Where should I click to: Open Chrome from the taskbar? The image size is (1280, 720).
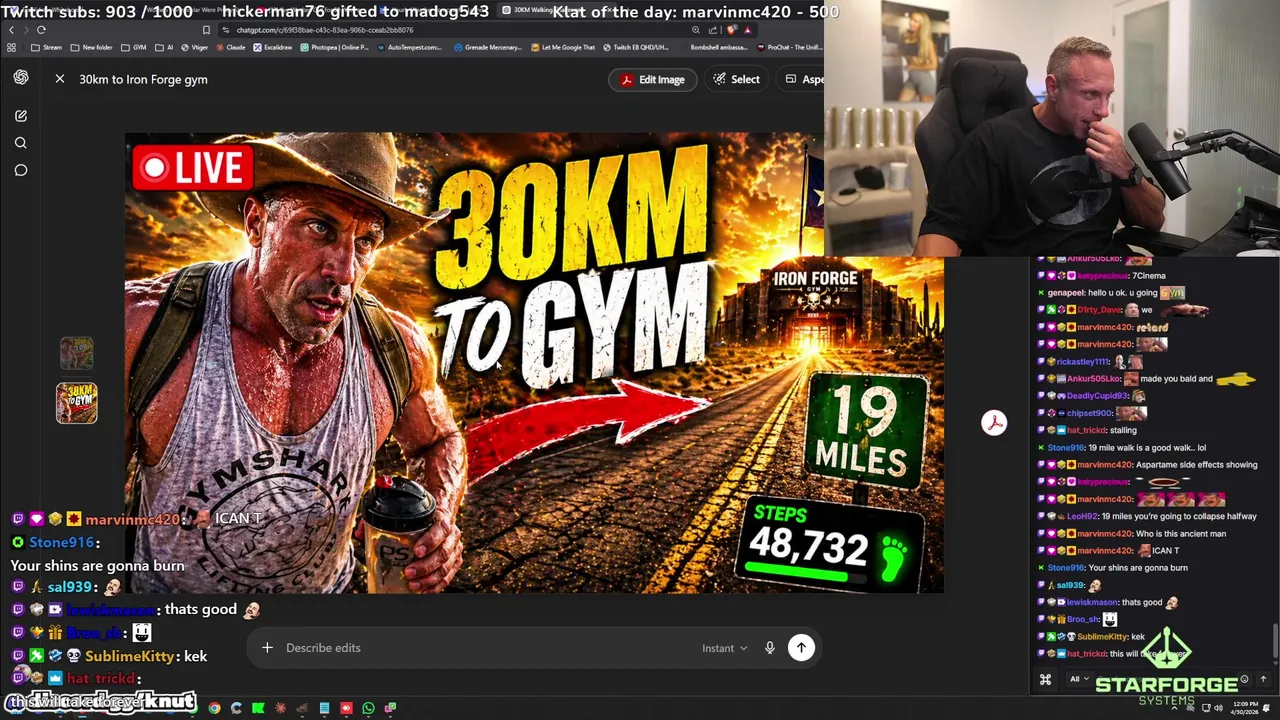coord(214,708)
